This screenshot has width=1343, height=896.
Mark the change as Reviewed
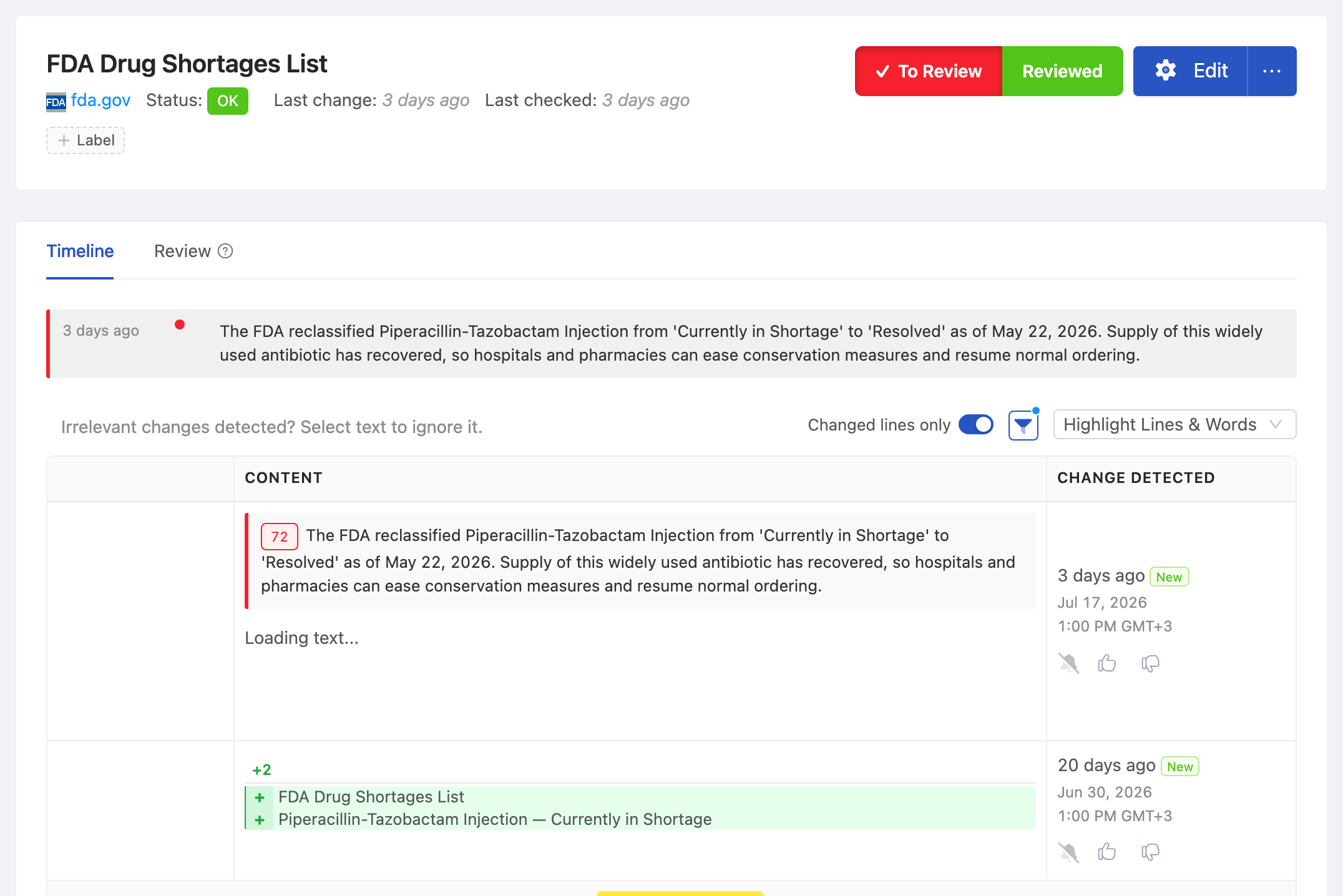pos(1062,71)
